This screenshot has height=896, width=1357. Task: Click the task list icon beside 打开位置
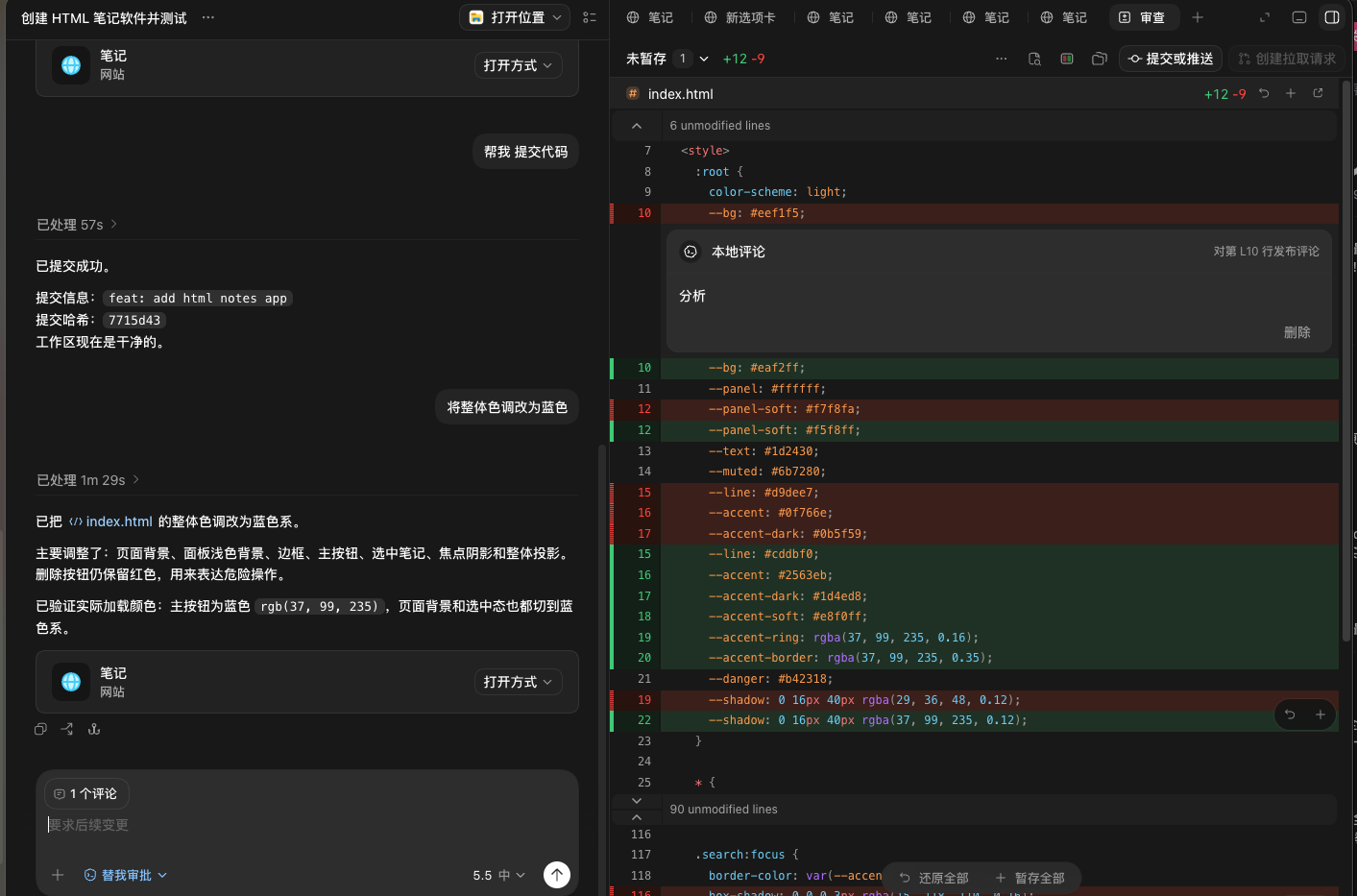(x=590, y=17)
